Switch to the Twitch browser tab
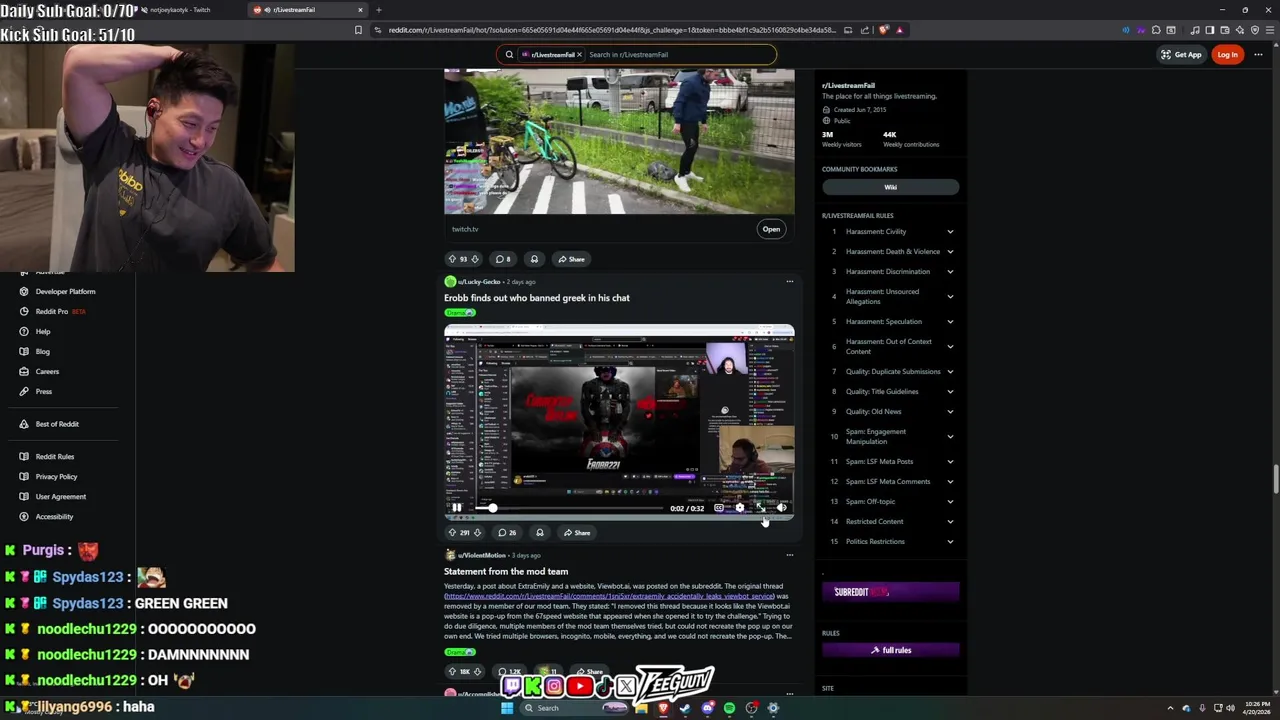This screenshot has width=1280, height=720. 182,10
